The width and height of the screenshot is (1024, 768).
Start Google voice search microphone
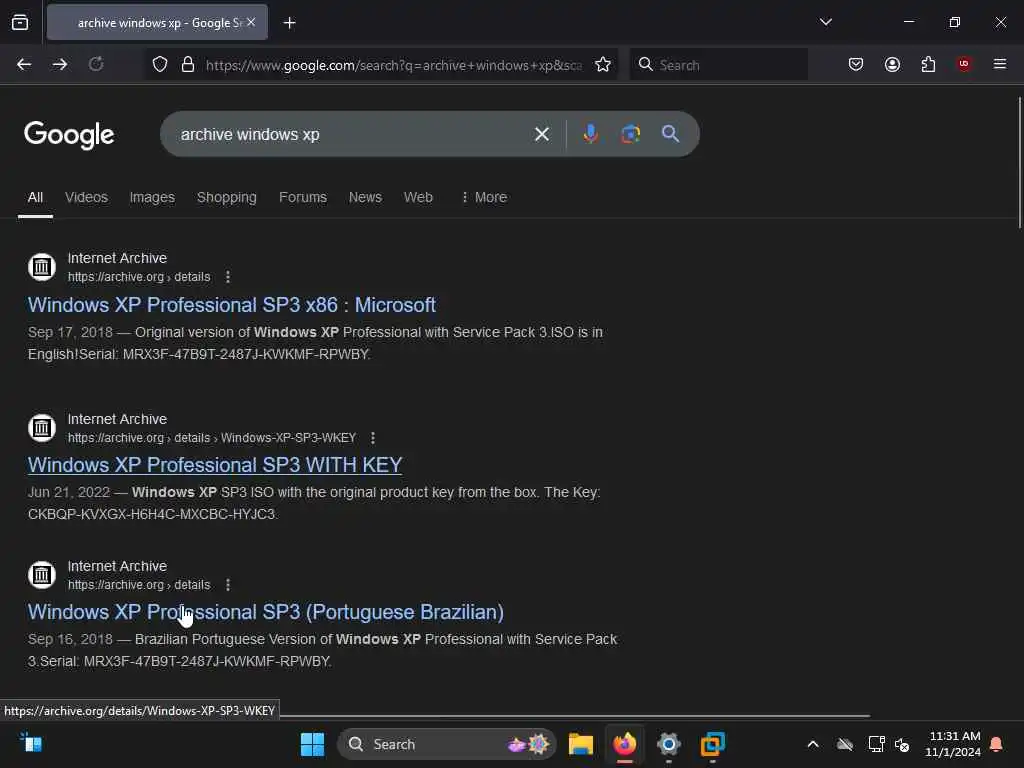click(x=590, y=134)
